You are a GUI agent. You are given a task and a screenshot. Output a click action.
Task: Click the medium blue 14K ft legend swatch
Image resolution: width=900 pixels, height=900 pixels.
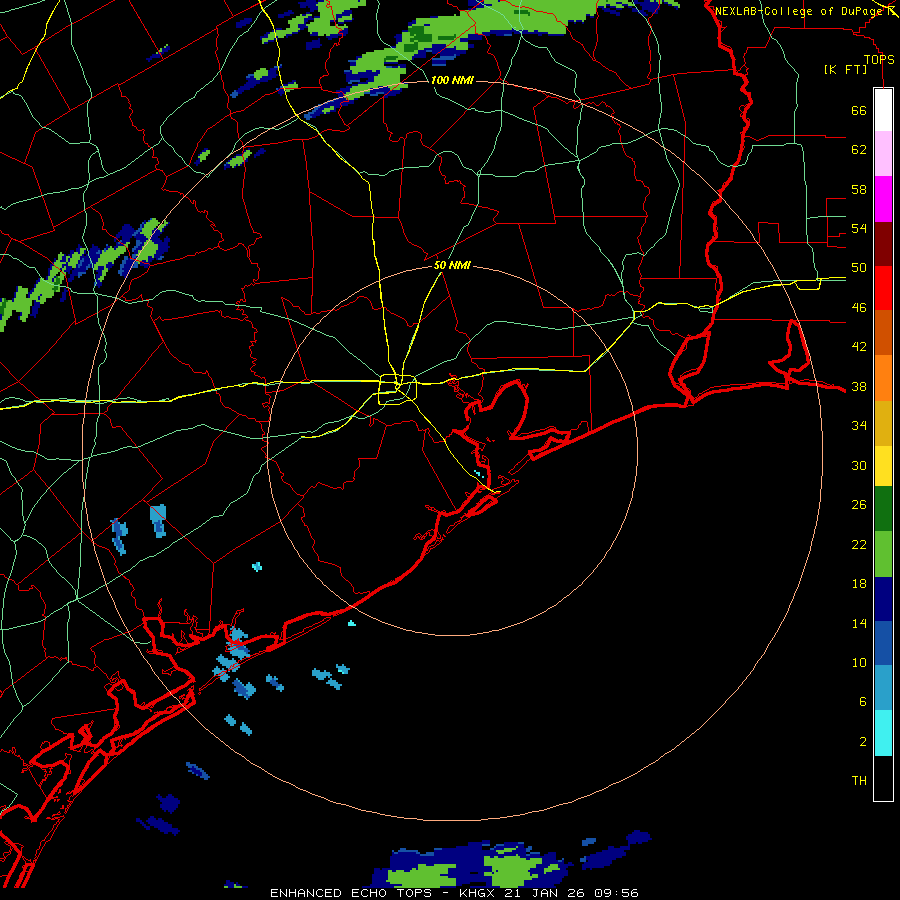pyautogui.click(x=883, y=643)
